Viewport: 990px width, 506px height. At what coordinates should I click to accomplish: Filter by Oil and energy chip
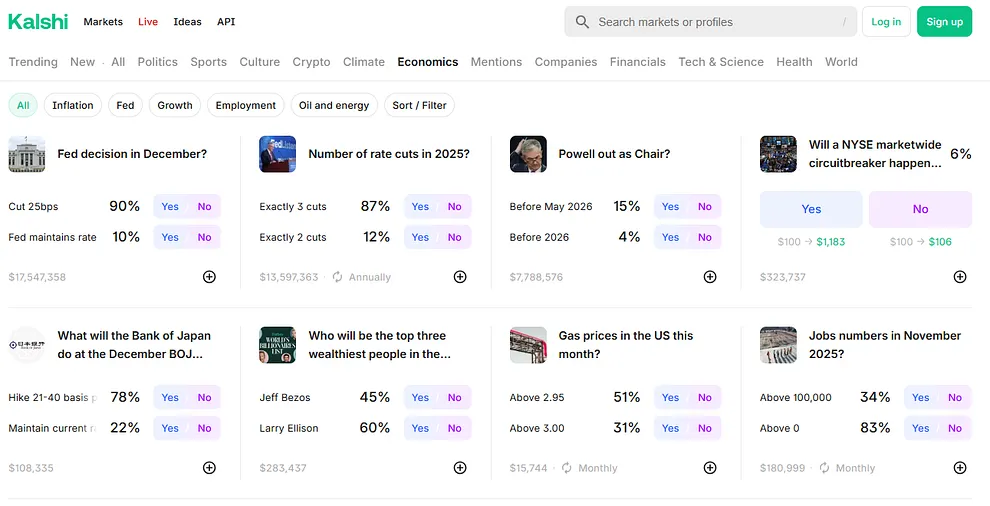334,105
